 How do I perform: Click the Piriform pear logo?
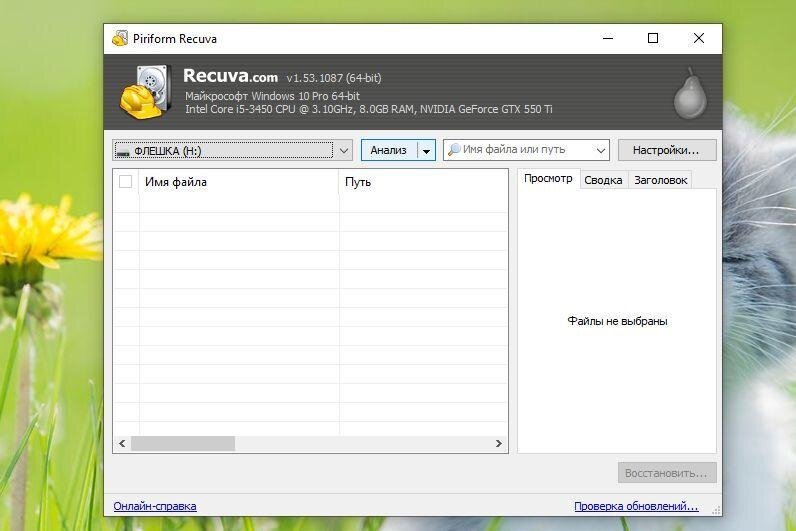[x=690, y=93]
